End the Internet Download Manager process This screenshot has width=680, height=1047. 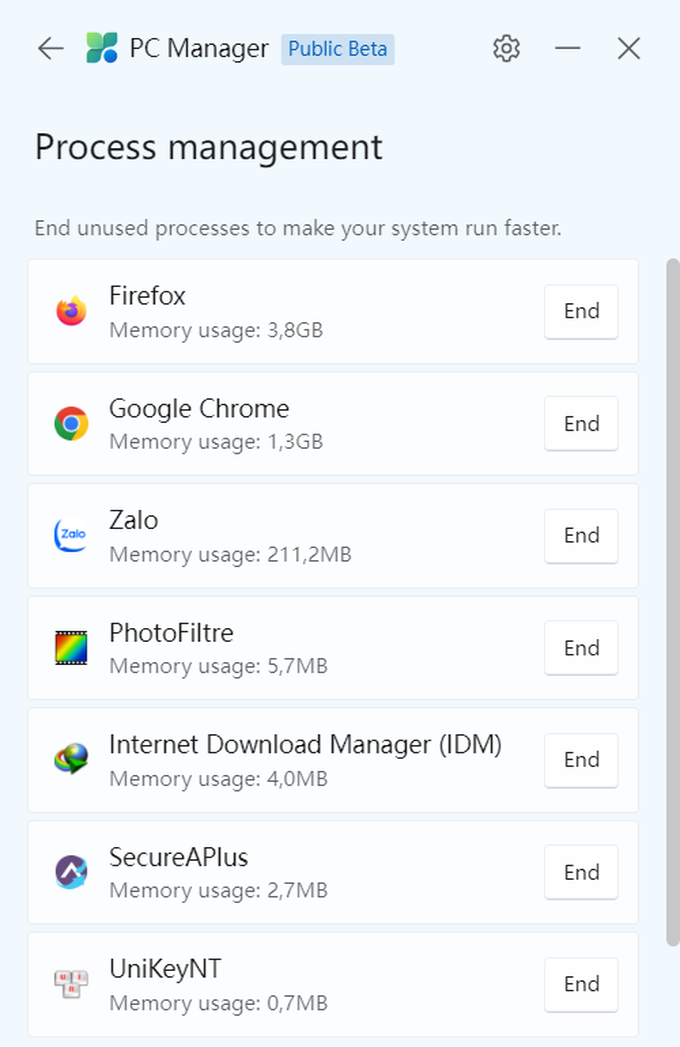(581, 760)
